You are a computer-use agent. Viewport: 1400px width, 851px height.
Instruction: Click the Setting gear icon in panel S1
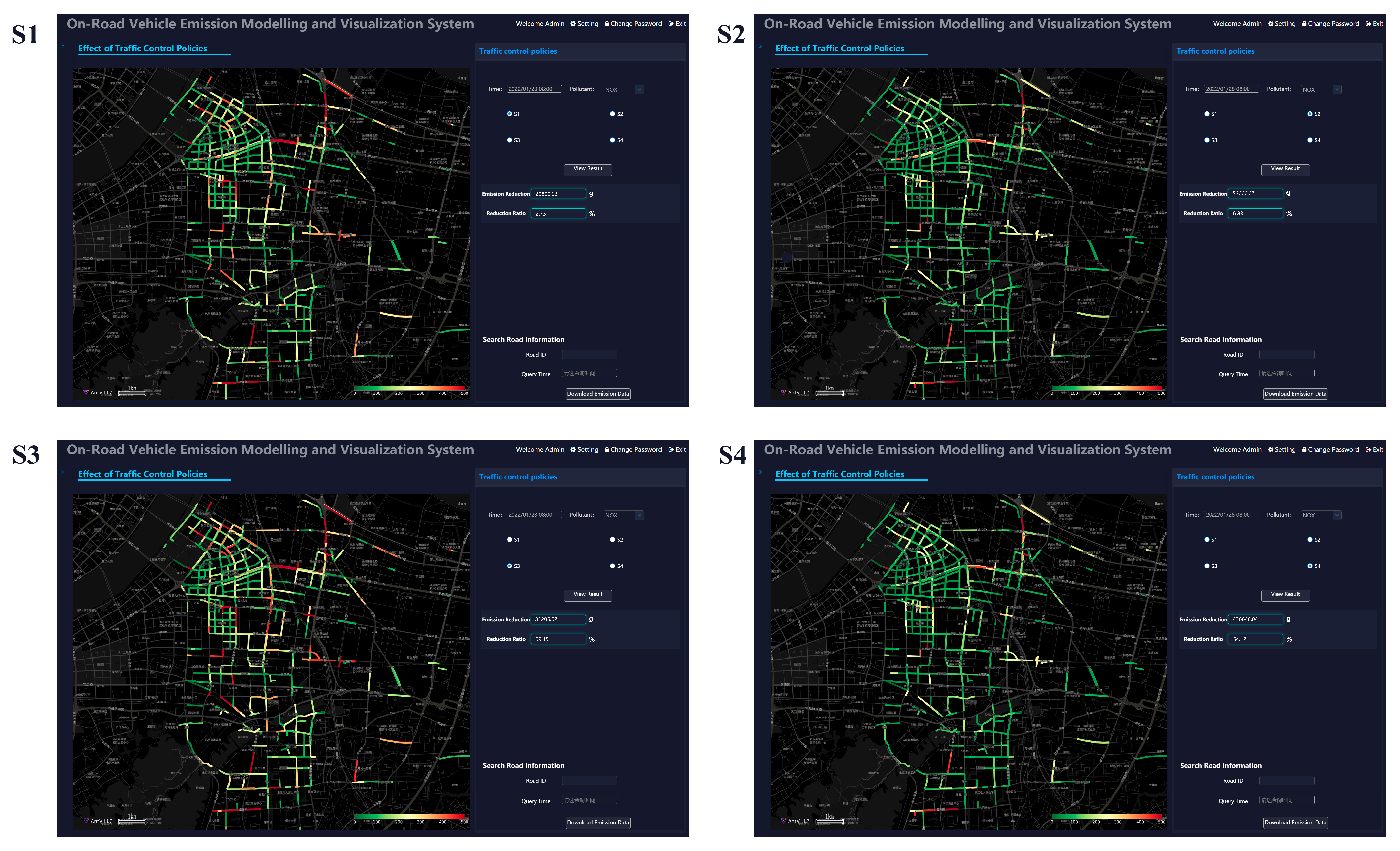(x=573, y=24)
